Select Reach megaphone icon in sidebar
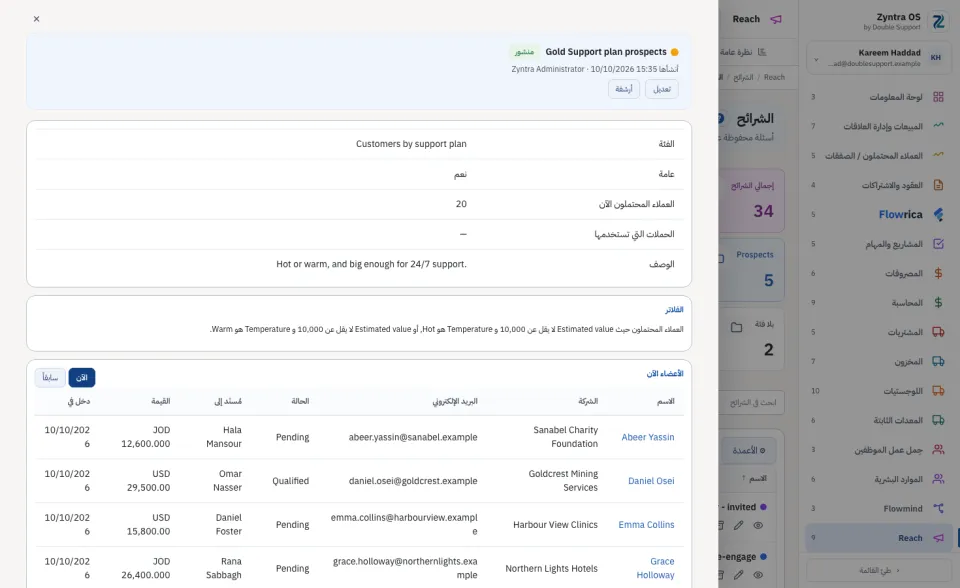Image resolution: width=960 pixels, height=588 pixels. pyautogui.click(x=938, y=538)
